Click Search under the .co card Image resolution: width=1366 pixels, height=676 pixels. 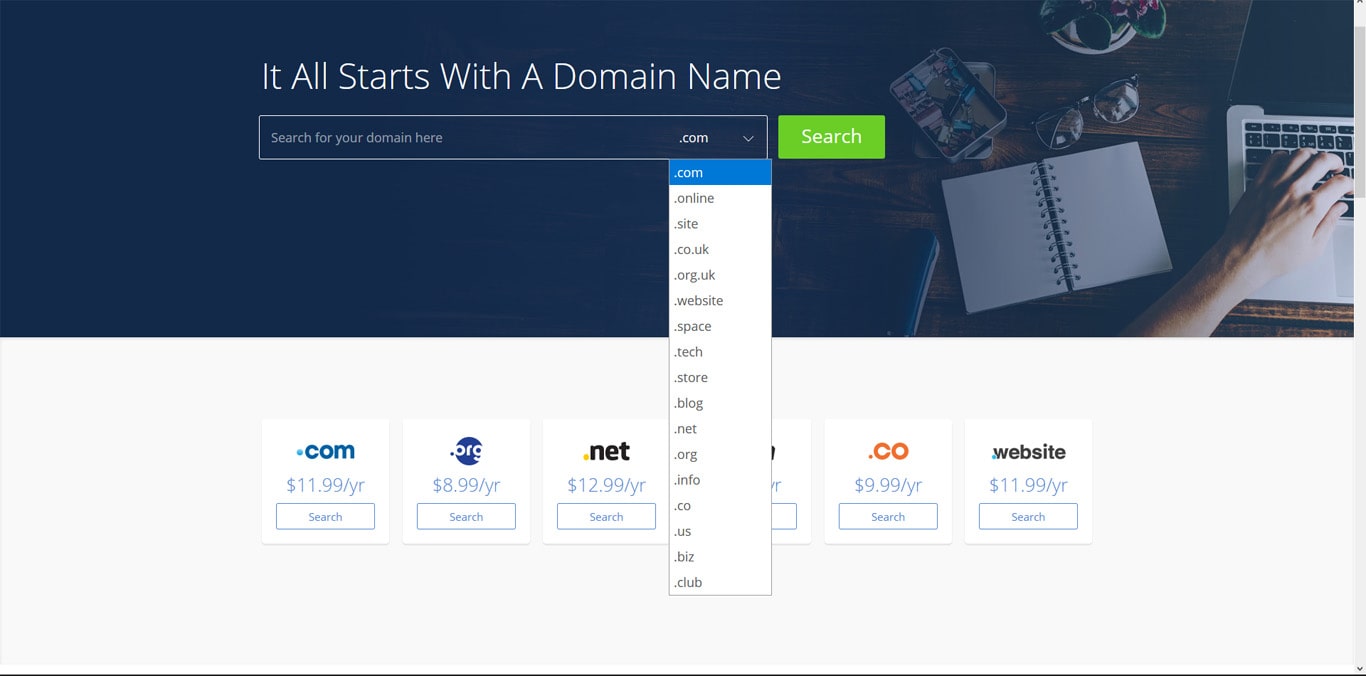(888, 517)
